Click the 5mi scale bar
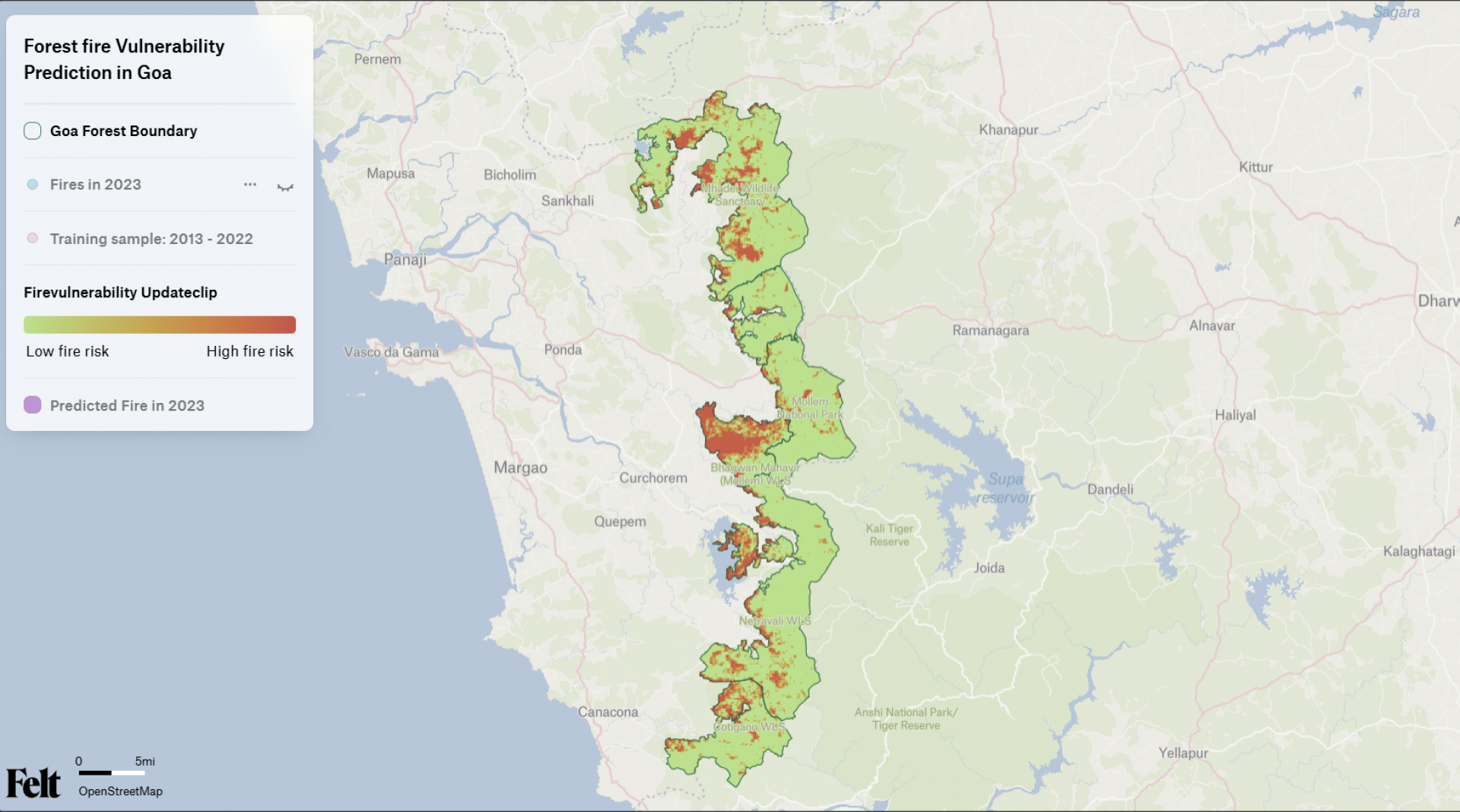 [x=112, y=772]
